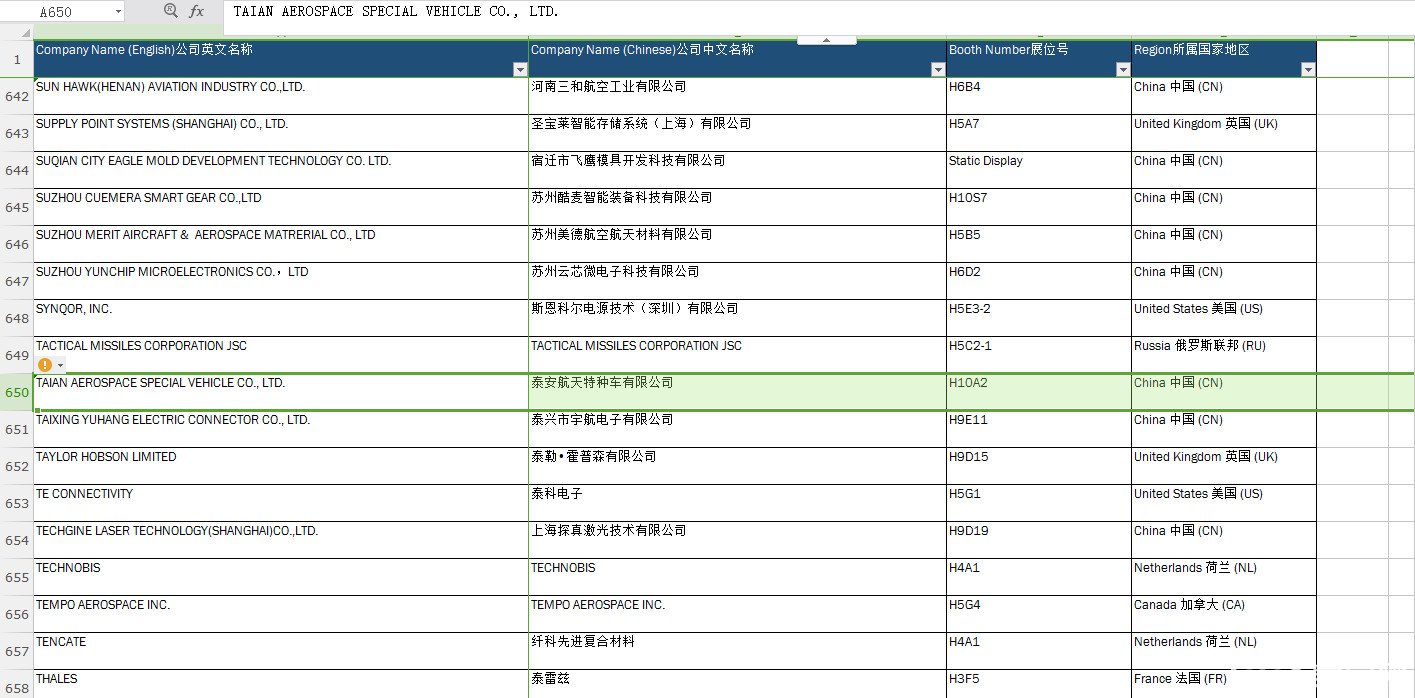Open the Company Name (English) filter dropdown
Viewport: 1415px width, 698px height.
pos(520,69)
